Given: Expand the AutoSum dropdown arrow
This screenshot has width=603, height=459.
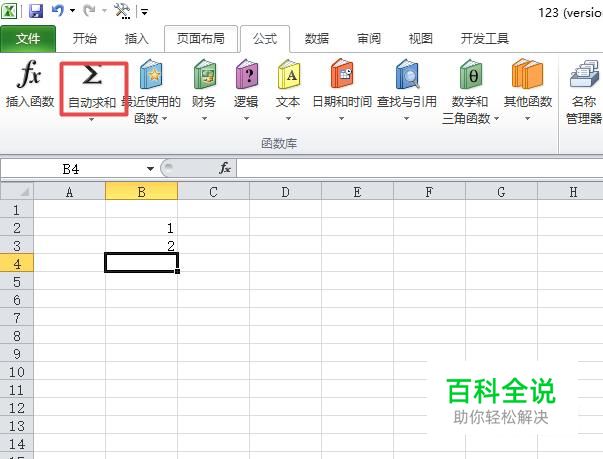Looking at the screenshot, I should [92, 120].
